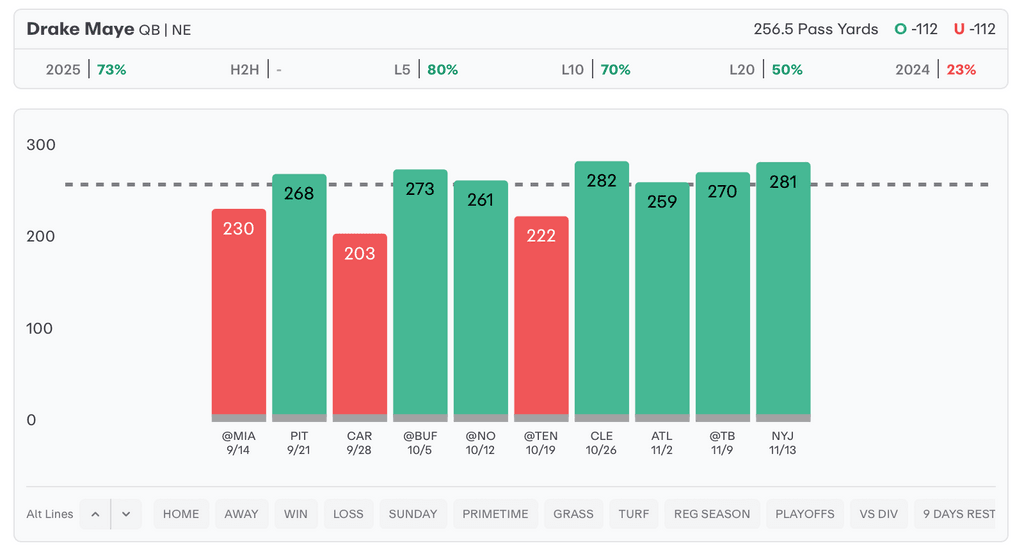Enable the LOSS filter chip

(x=348, y=514)
